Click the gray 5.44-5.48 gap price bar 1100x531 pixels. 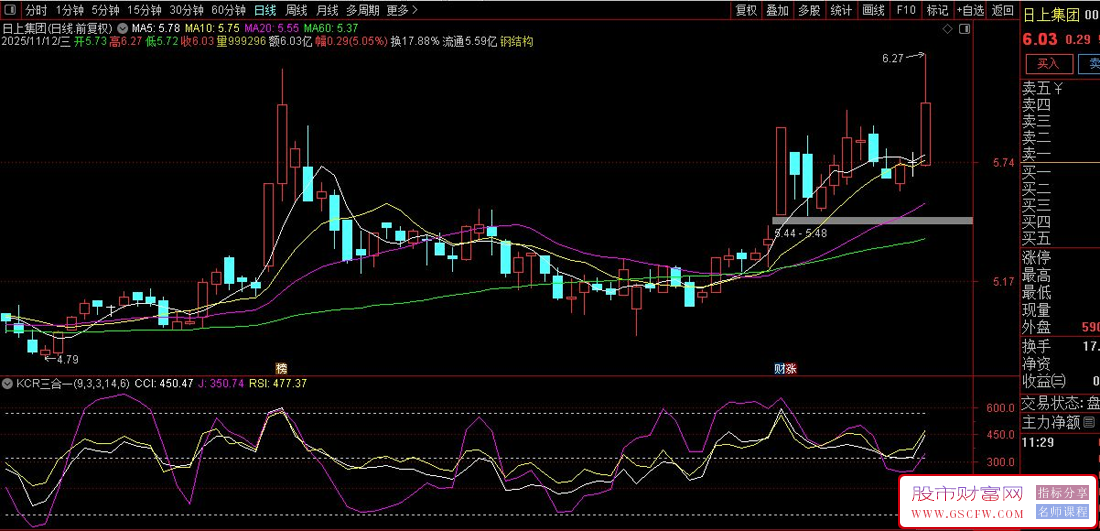pyautogui.click(x=871, y=220)
